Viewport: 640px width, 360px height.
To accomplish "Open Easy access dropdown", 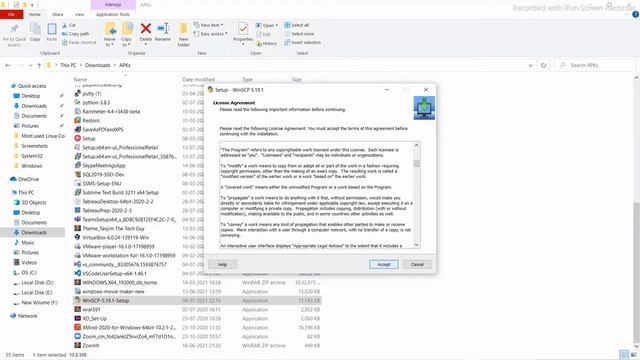I will [211, 34].
